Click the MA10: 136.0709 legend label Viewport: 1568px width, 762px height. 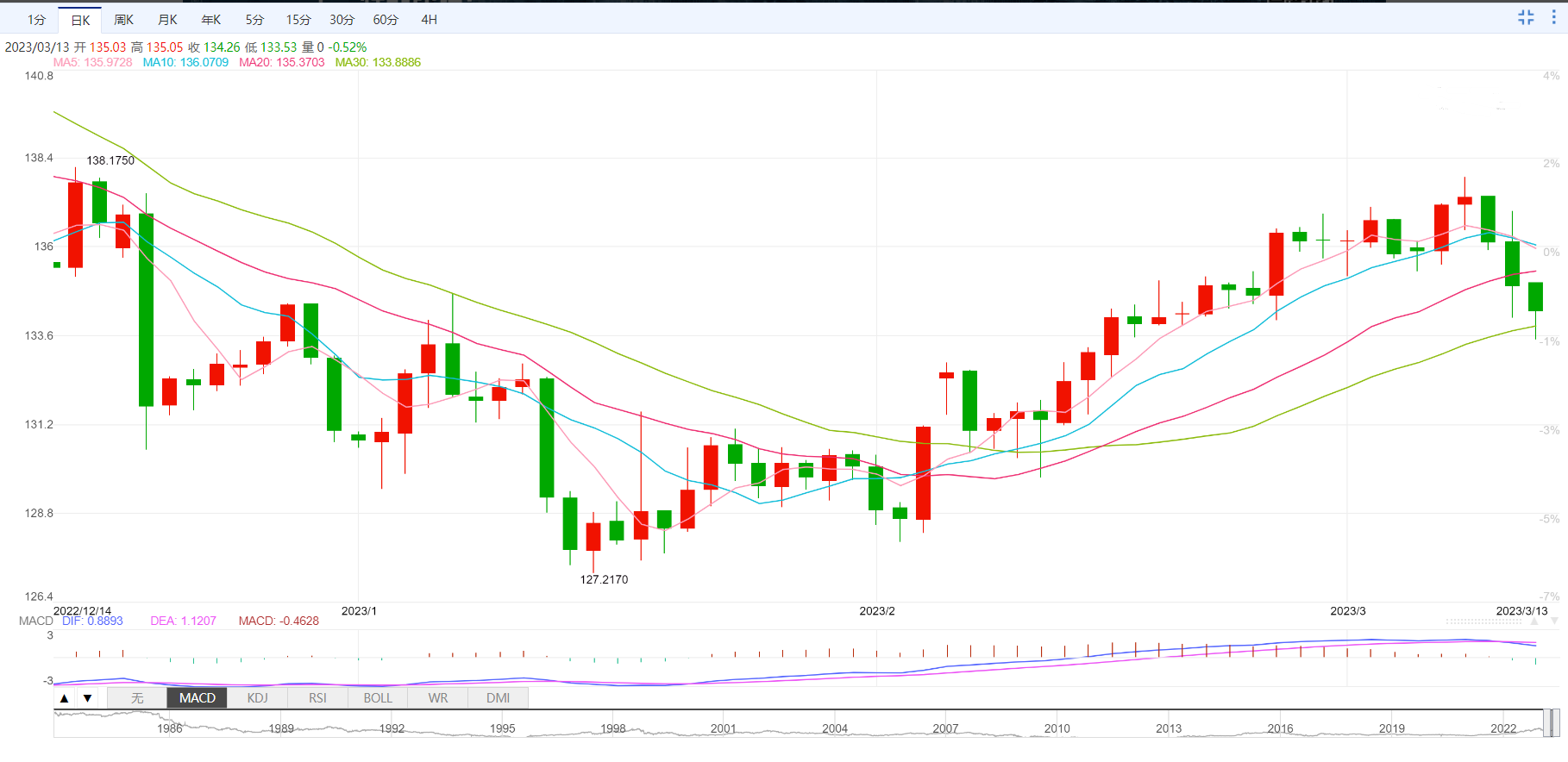[x=185, y=62]
